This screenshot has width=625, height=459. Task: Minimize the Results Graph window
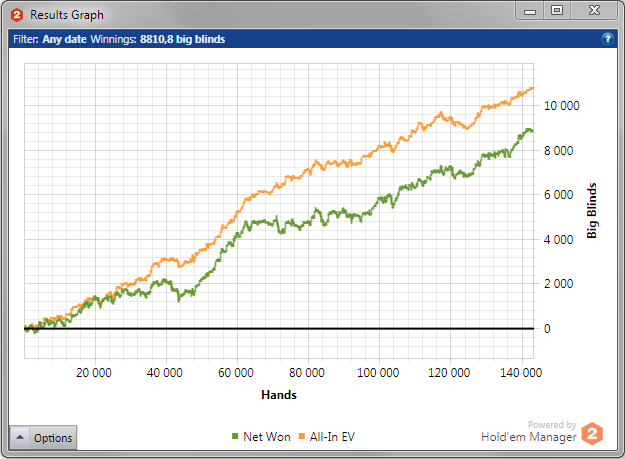530,11
